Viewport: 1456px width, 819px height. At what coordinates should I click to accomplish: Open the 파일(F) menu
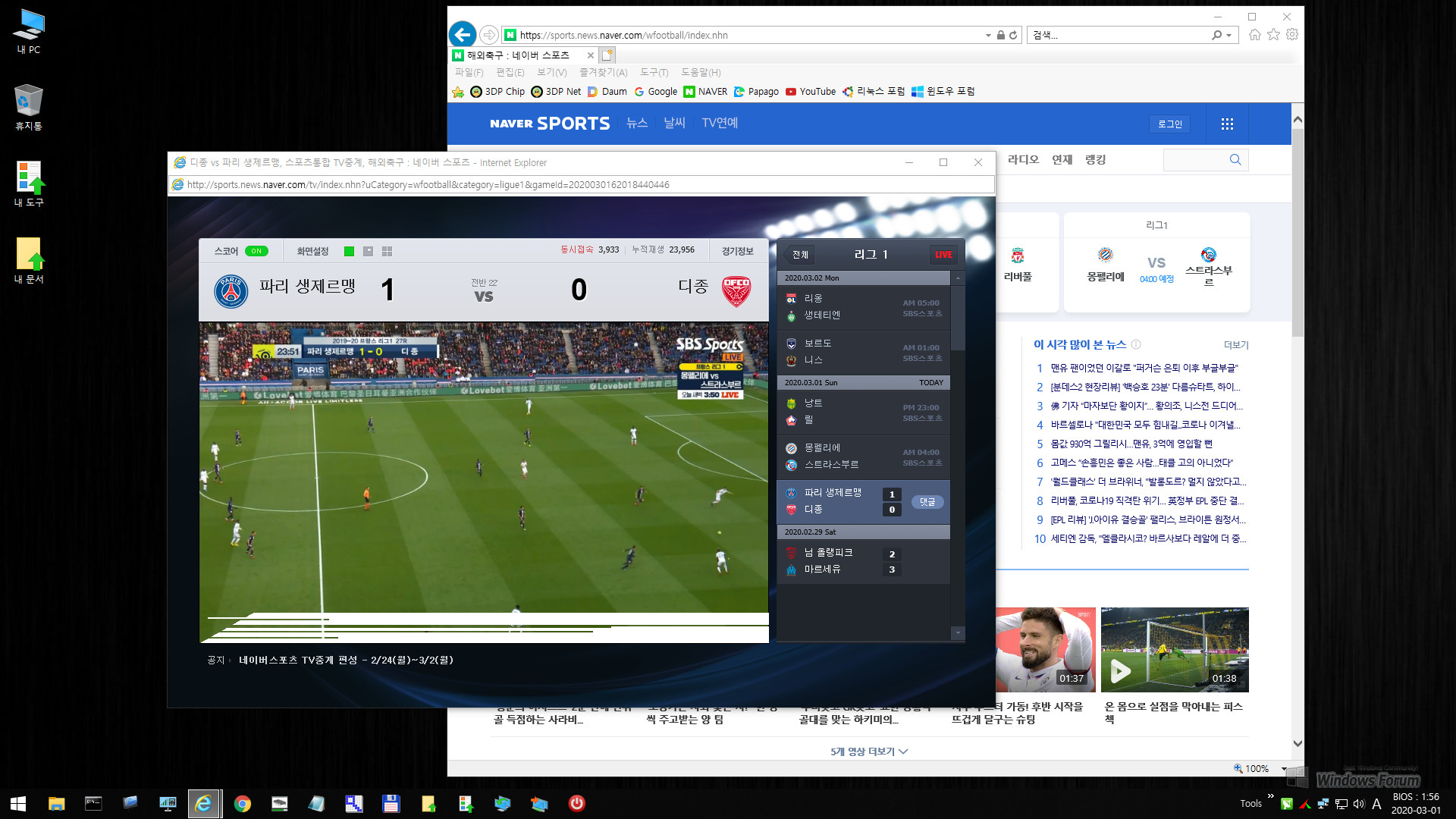(469, 72)
